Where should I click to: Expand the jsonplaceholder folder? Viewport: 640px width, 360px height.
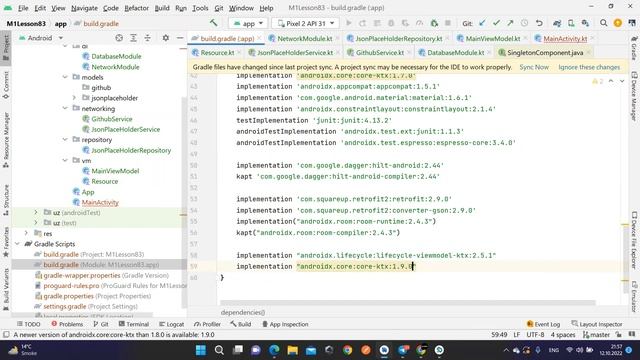74,98
